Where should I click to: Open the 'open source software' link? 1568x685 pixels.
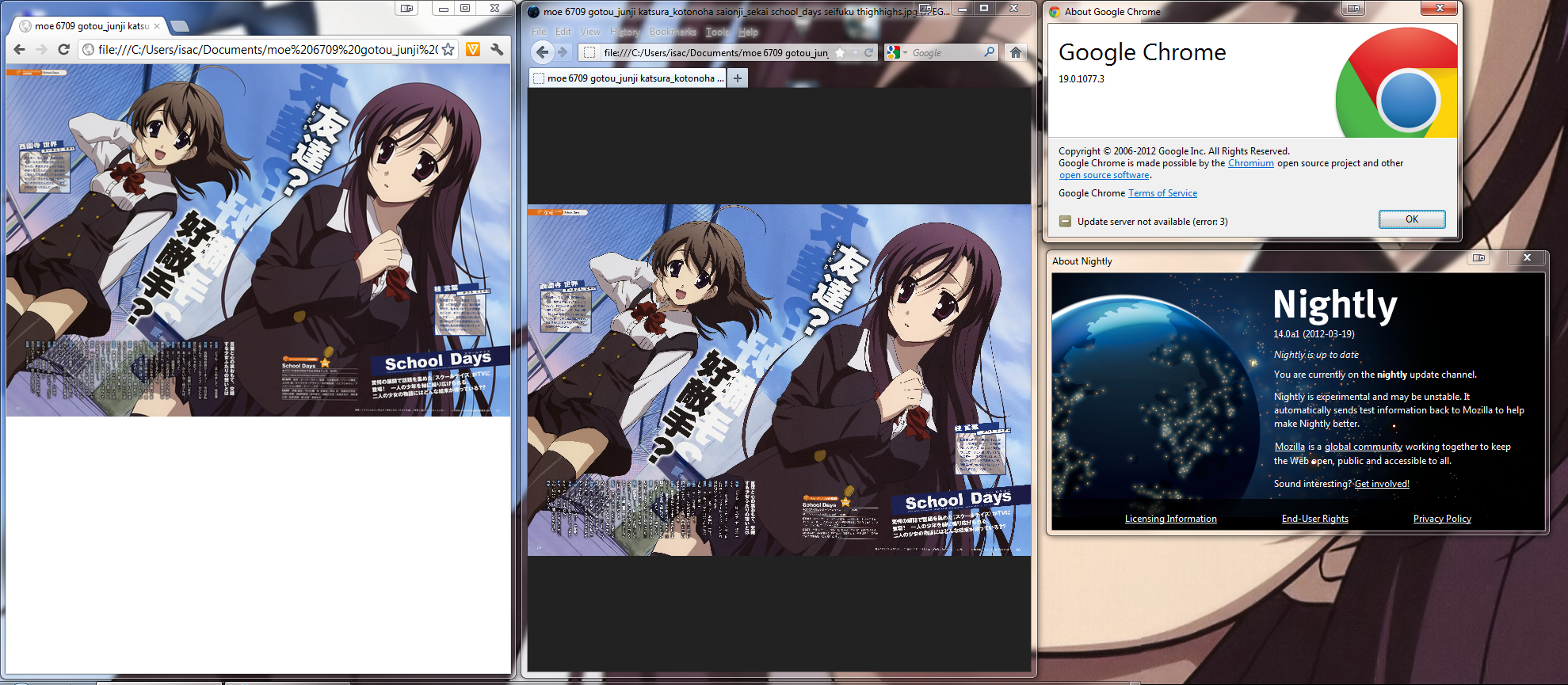[x=1104, y=175]
